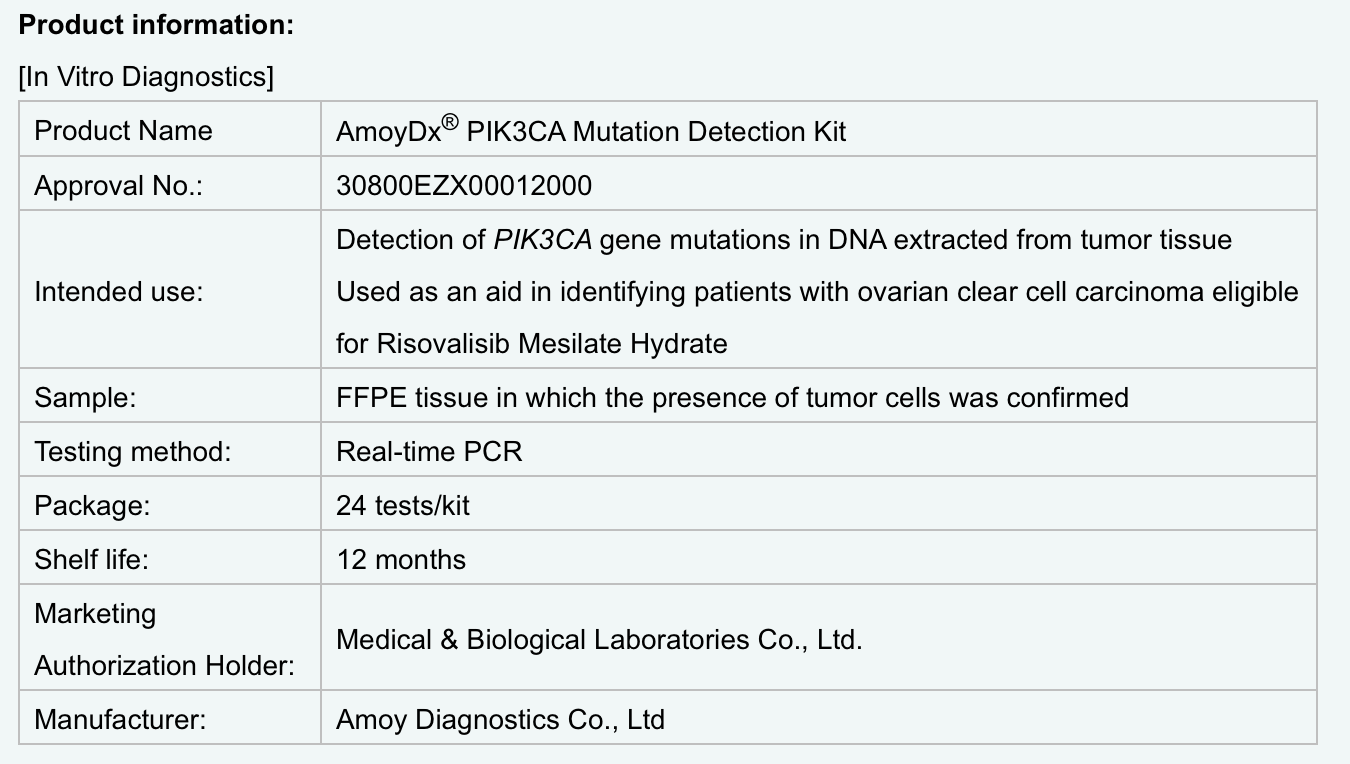
Task: Click the "Package:" label cell
Action: 92,506
